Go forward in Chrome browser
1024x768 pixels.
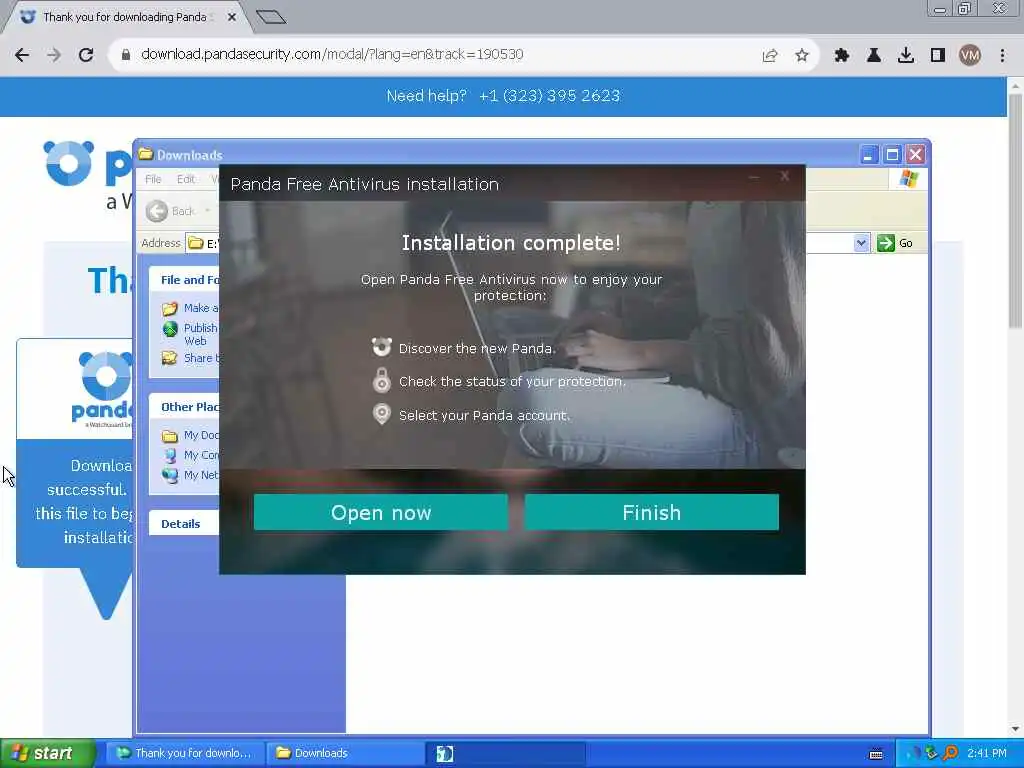click(x=54, y=55)
